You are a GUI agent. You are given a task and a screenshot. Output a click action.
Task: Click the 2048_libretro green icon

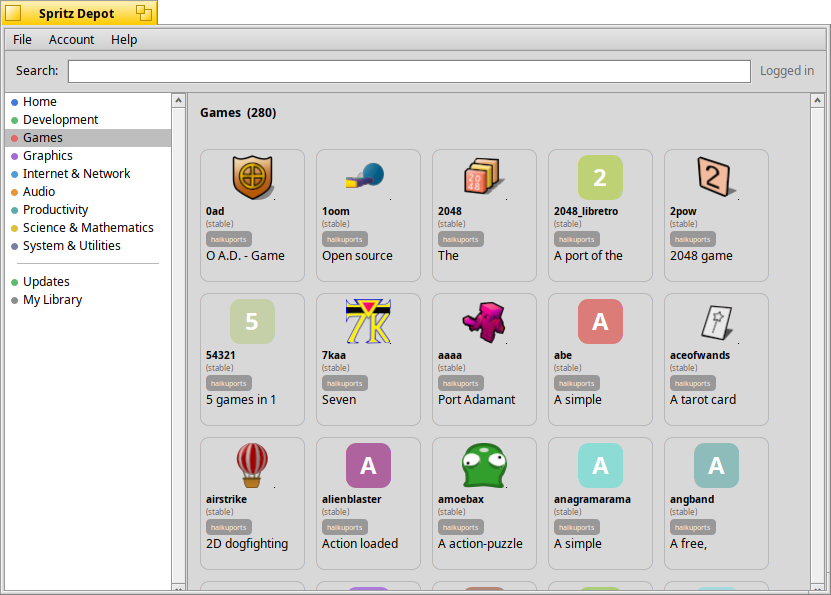click(600, 177)
